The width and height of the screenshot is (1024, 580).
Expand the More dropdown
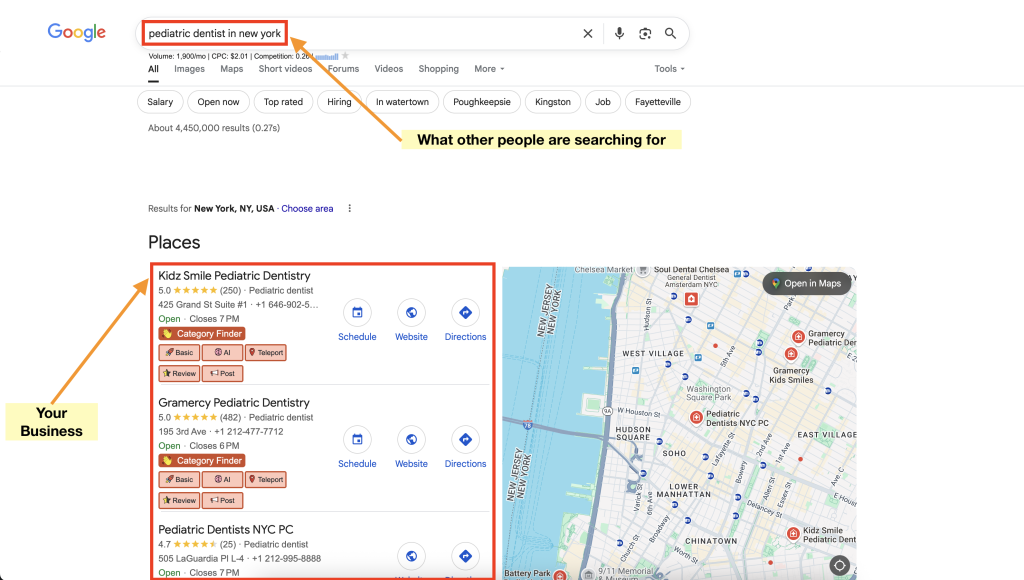489,69
